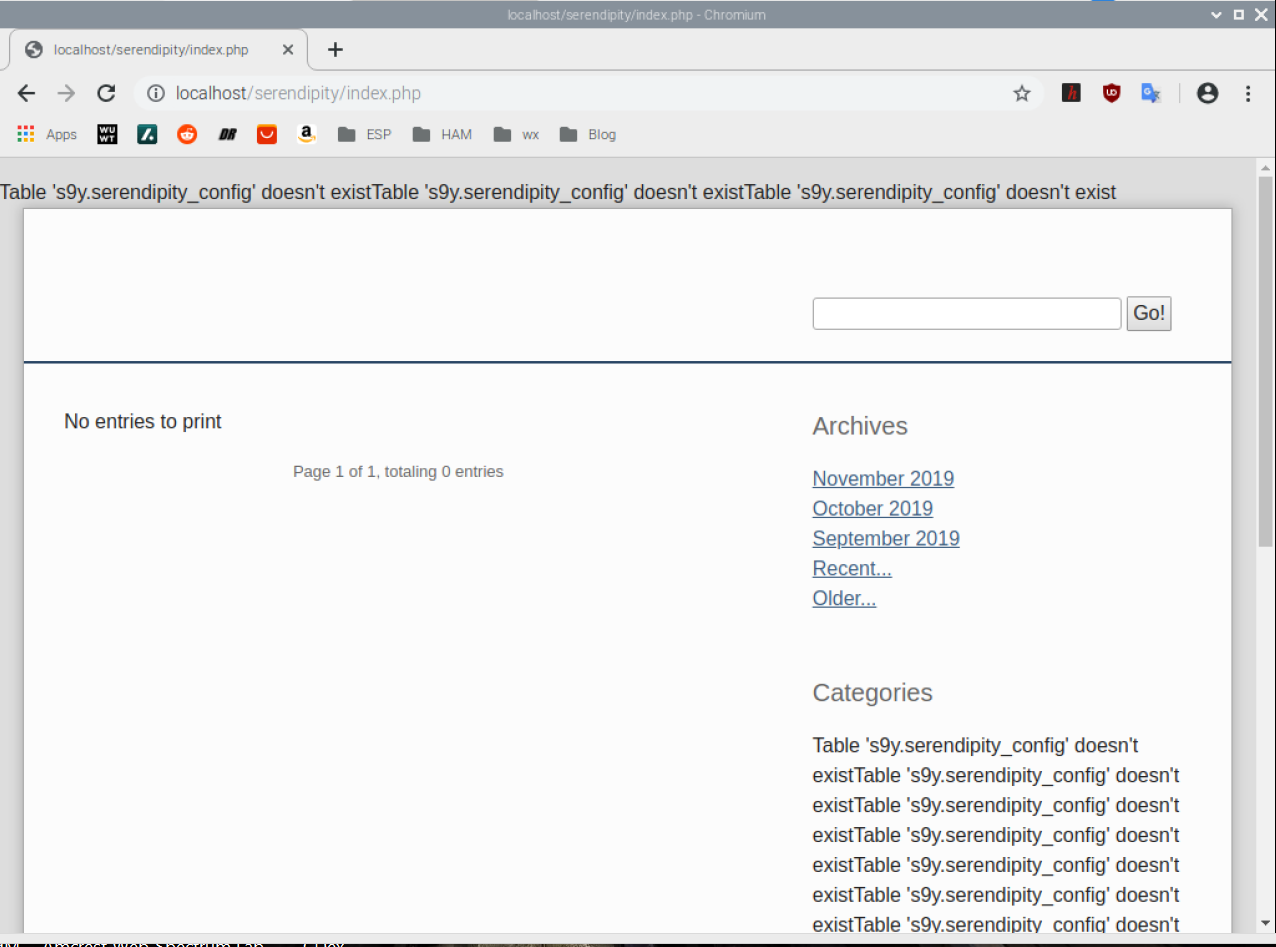Click the uBlock Origin extension icon

point(1111,93)
